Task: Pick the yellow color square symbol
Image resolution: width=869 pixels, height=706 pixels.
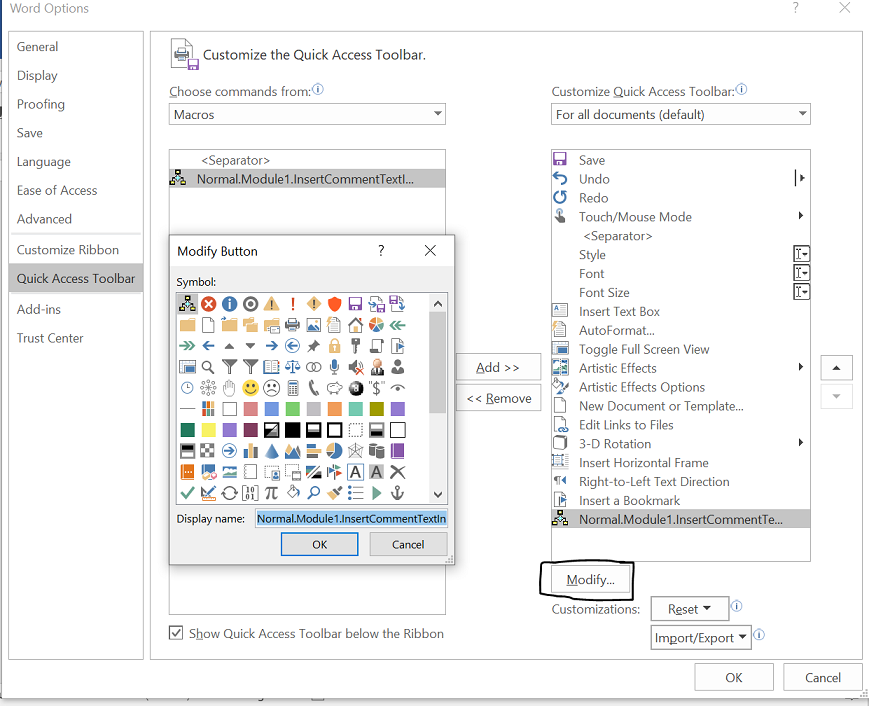Action: point(208,430)
